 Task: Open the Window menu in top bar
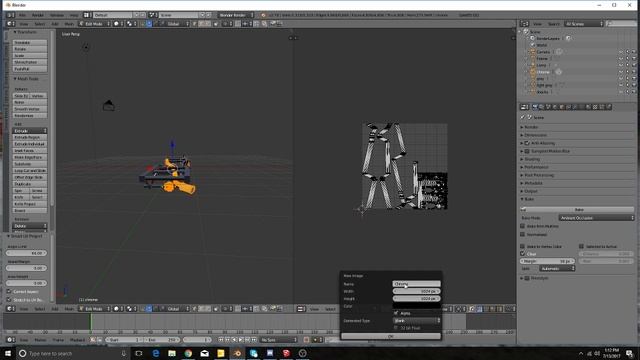coord(57,15)
